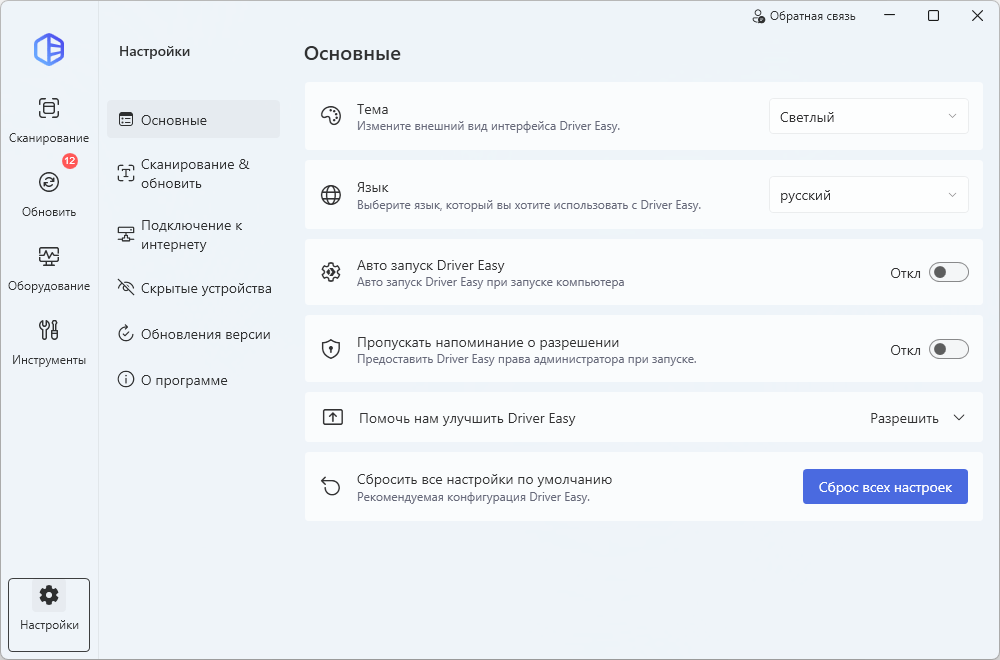Click the Сбросить все настройки по умолчанию title
The width and height of the screenshot is (1000, 660).
(x=485, y=480)
